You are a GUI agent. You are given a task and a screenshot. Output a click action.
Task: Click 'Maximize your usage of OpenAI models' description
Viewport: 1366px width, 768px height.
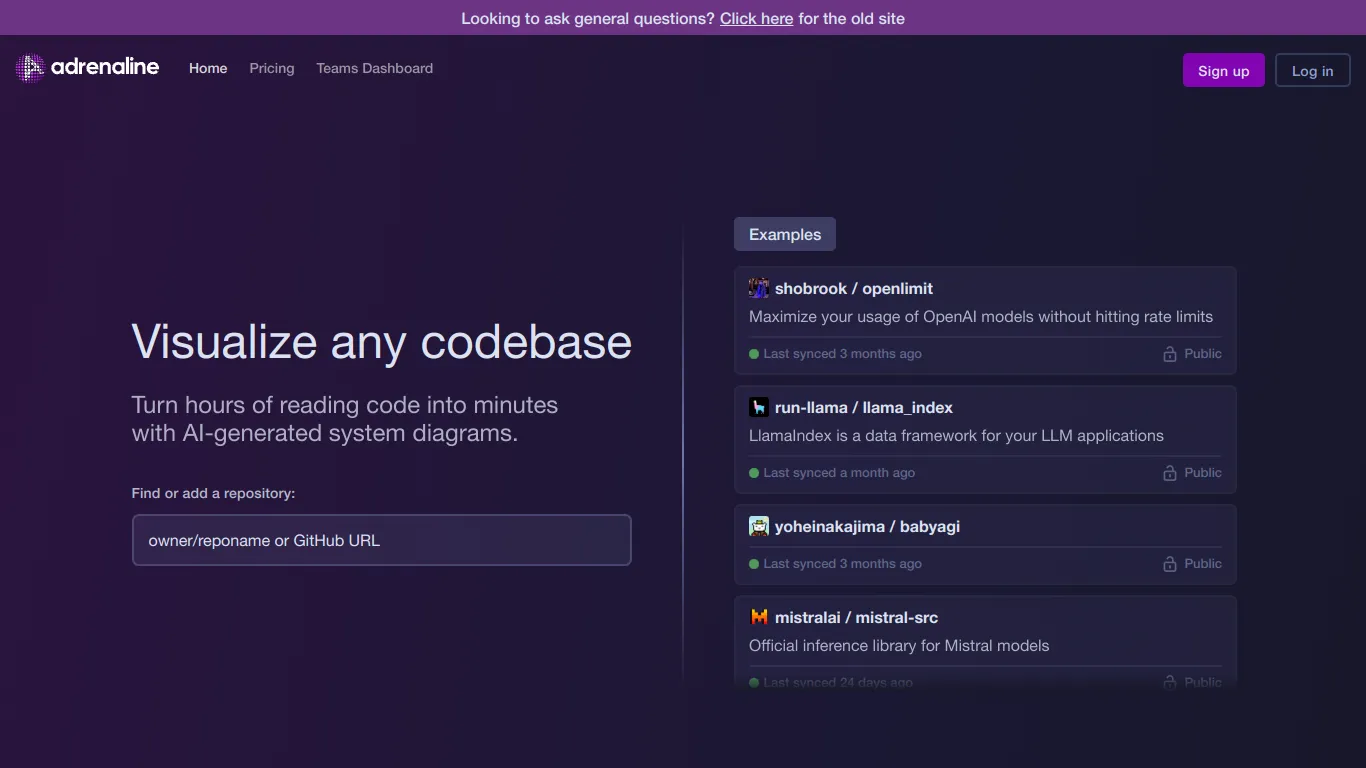tap(981, 316)
